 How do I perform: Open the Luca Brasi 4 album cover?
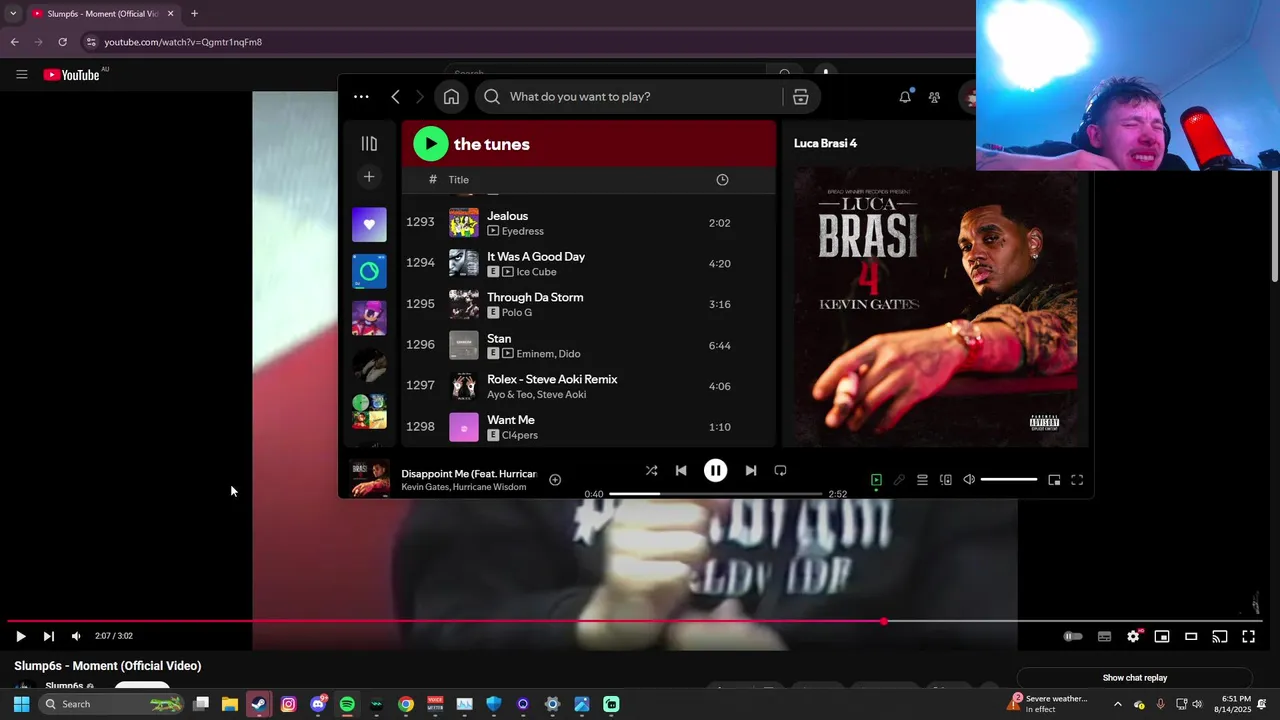tap(936, 307)
